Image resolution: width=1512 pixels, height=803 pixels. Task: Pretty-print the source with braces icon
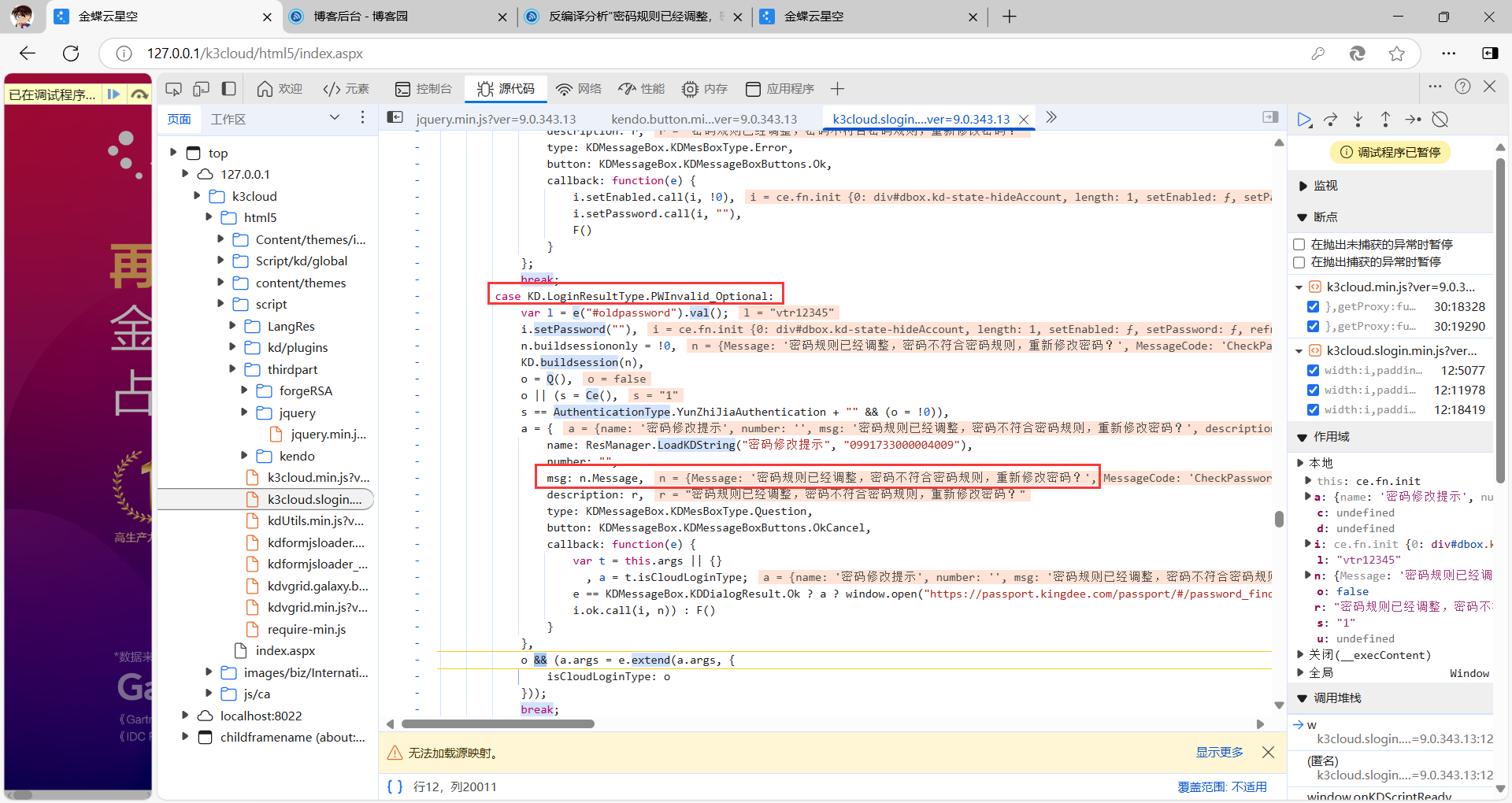[x=395, y=786]
